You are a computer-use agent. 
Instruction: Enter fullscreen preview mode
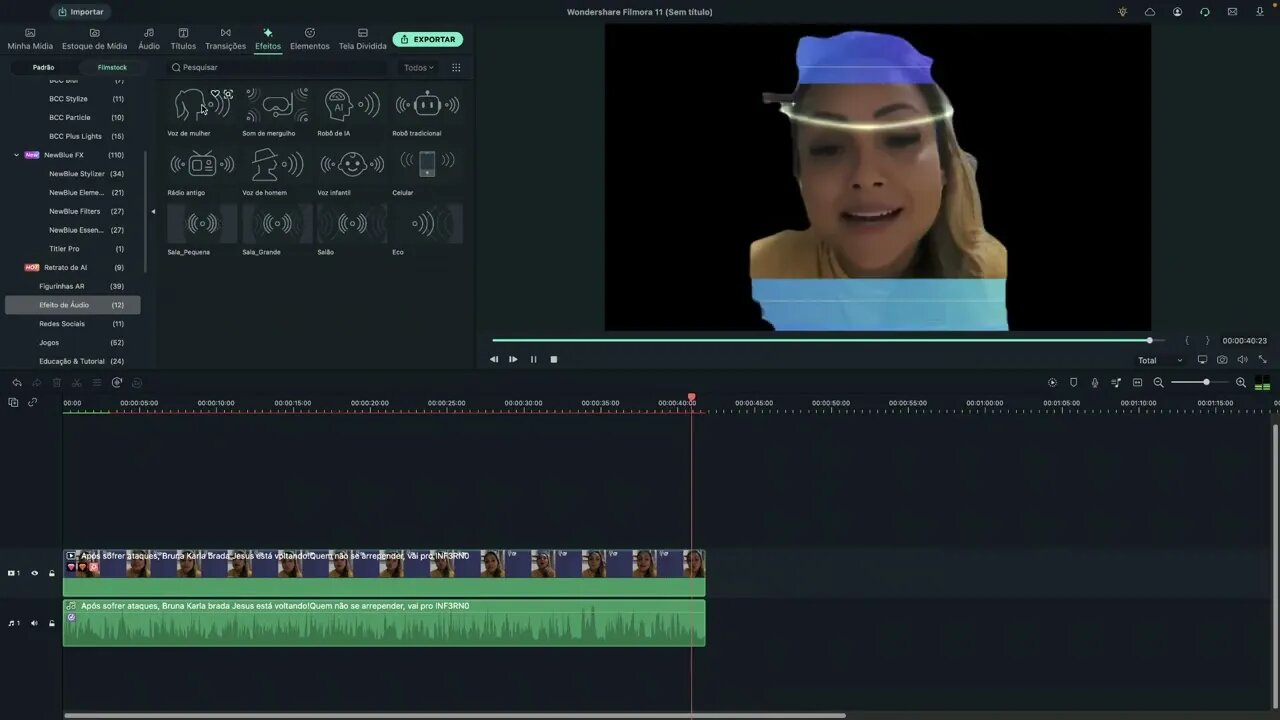point(1262,360)
